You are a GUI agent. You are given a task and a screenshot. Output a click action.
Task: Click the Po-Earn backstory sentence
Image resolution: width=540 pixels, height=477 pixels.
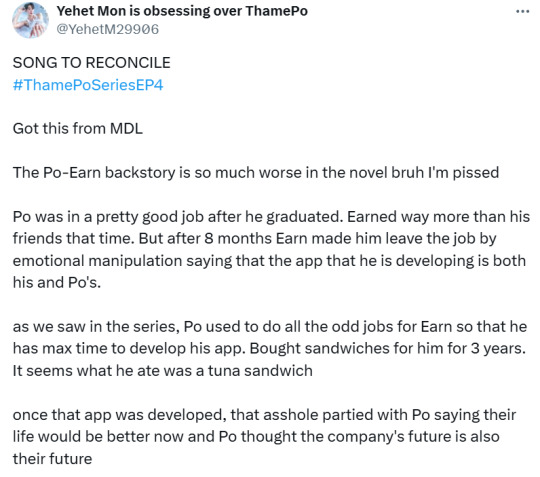[256, 173]
